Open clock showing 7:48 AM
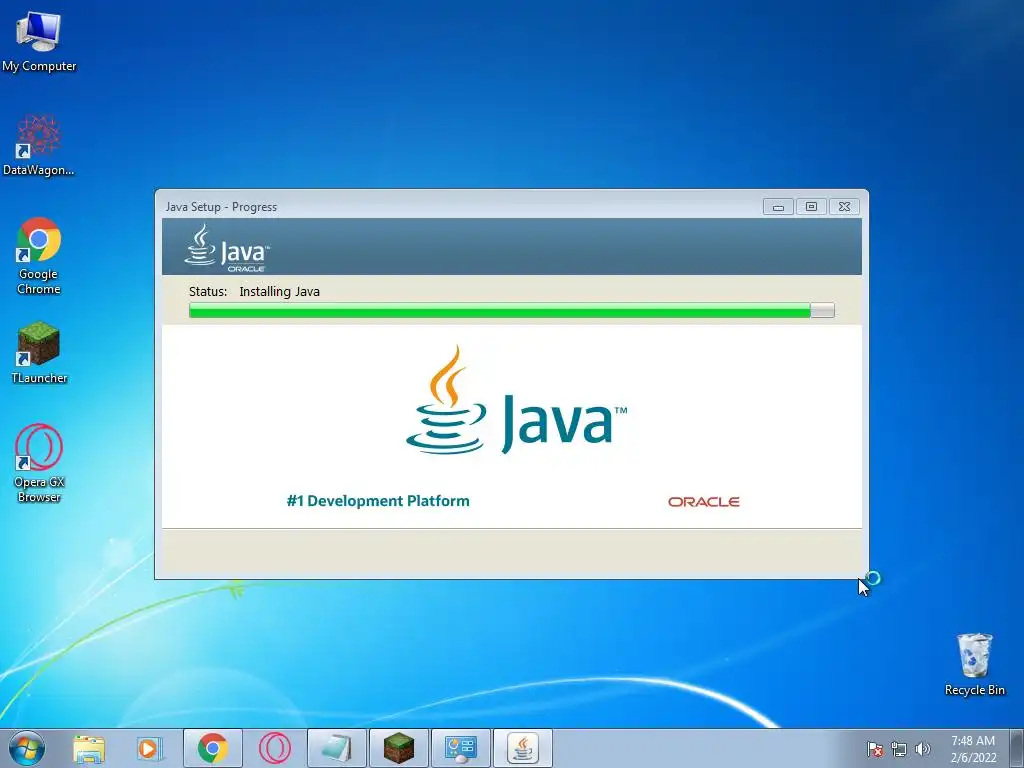1024x768 pixels. (973, 748)
